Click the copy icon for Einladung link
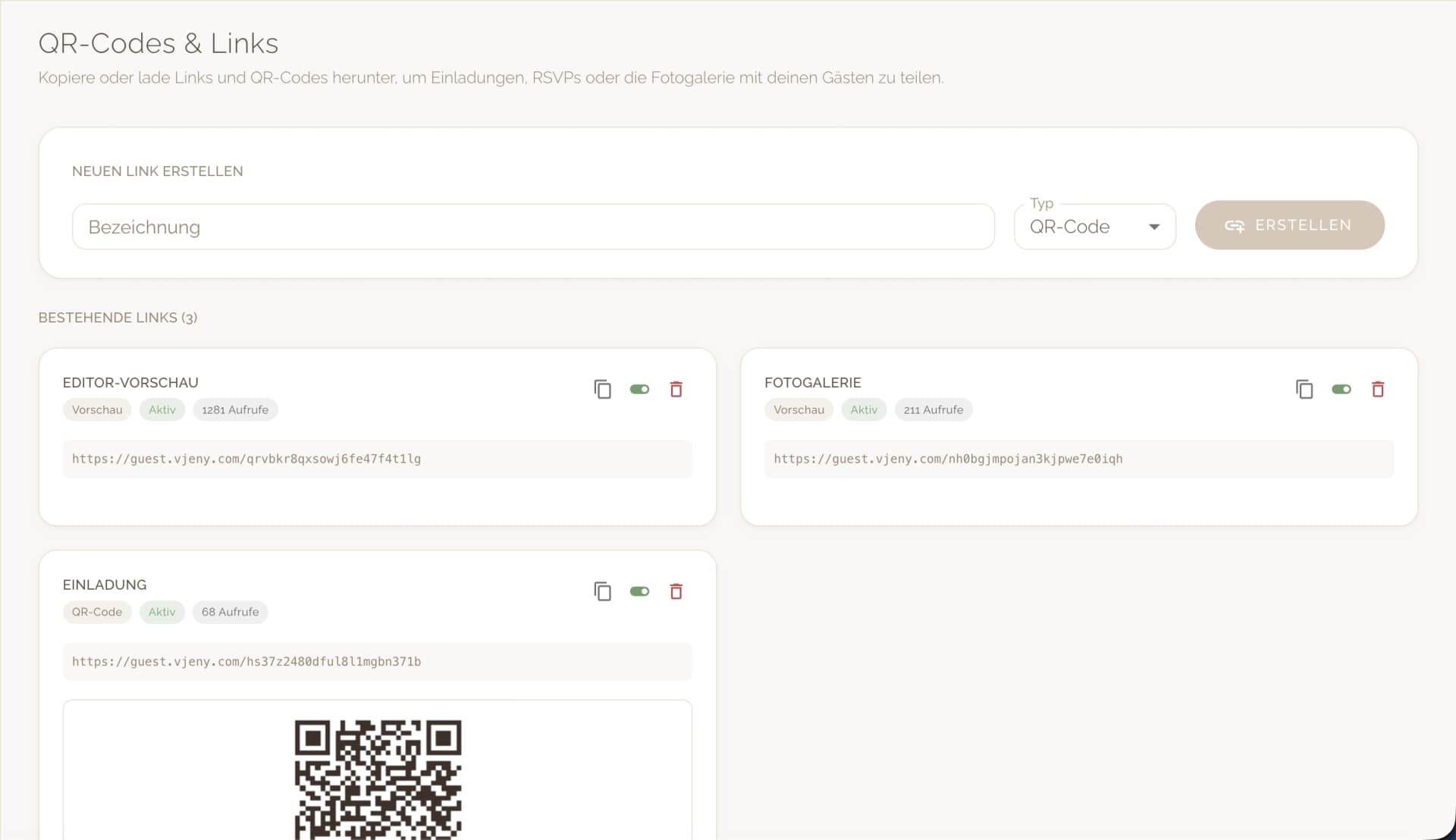Image resolution: width=1456 pixels, height=840 pixels. pos(602,591)
